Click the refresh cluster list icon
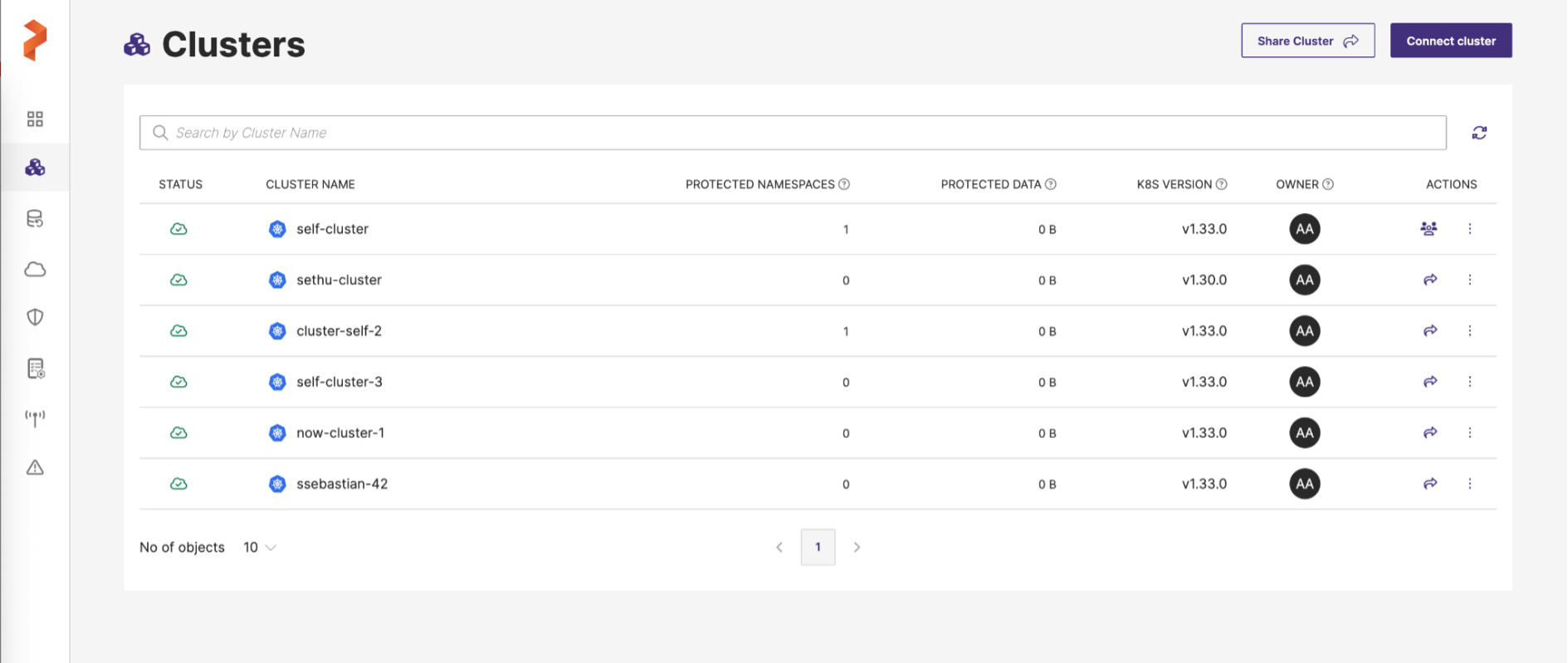 click(x=1479, y=133)
